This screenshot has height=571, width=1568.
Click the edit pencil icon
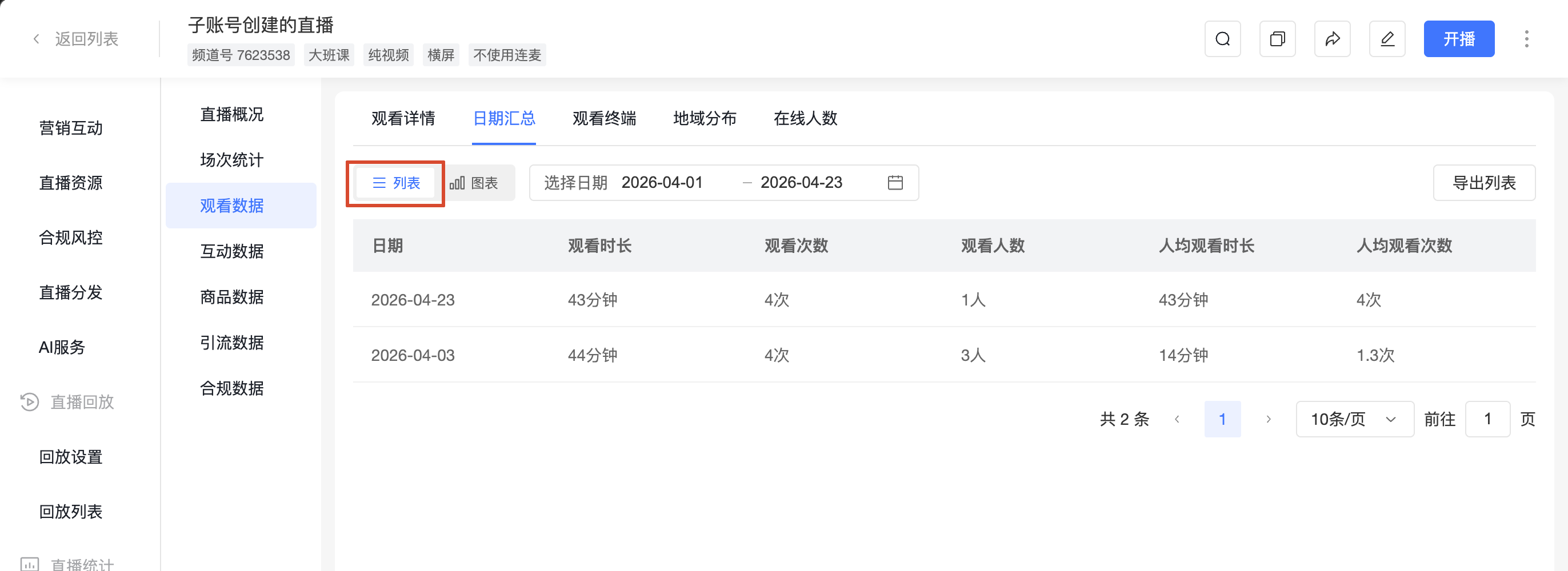(x=1387, y=39)
